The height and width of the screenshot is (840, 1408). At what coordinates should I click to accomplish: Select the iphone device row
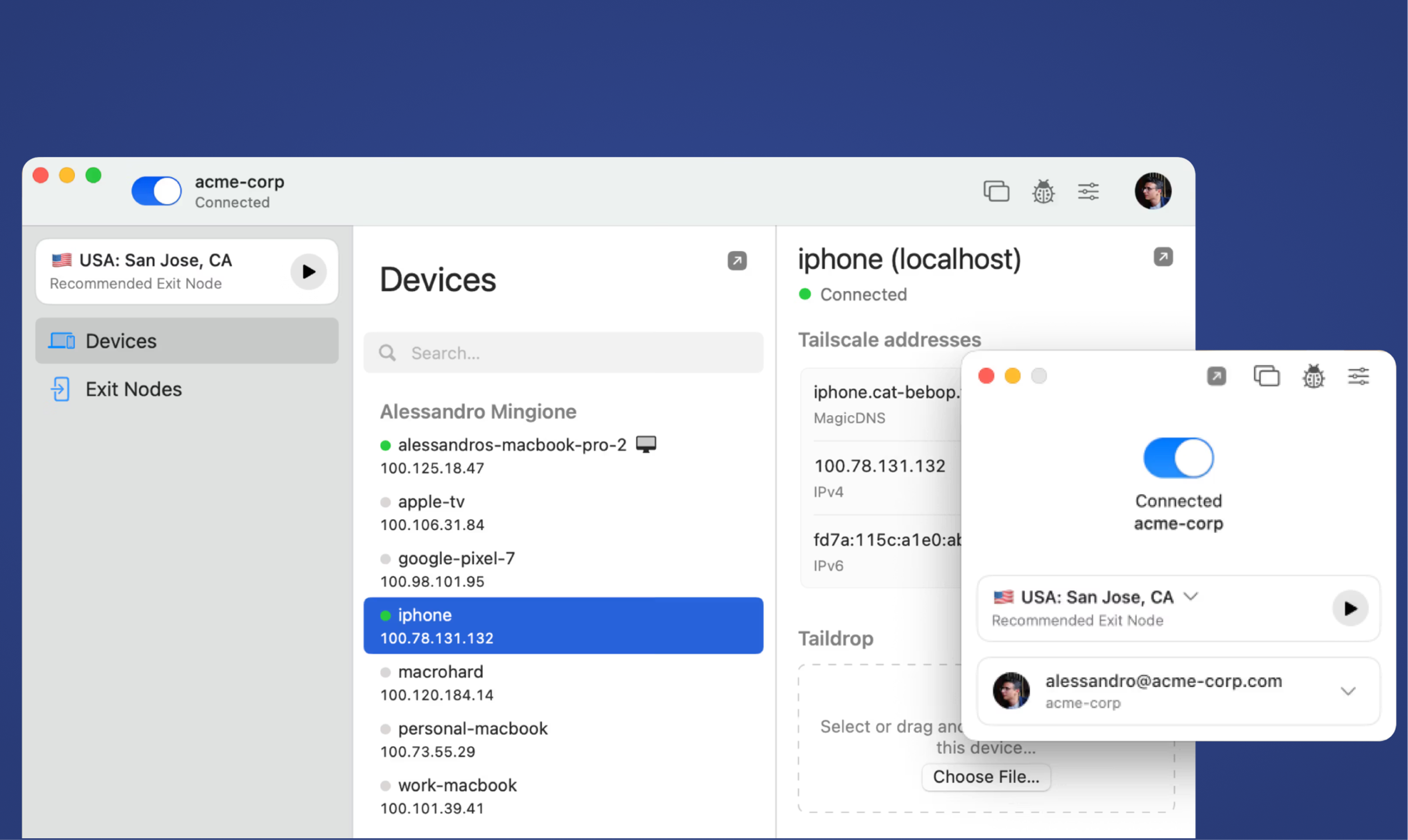click(563, 626)
